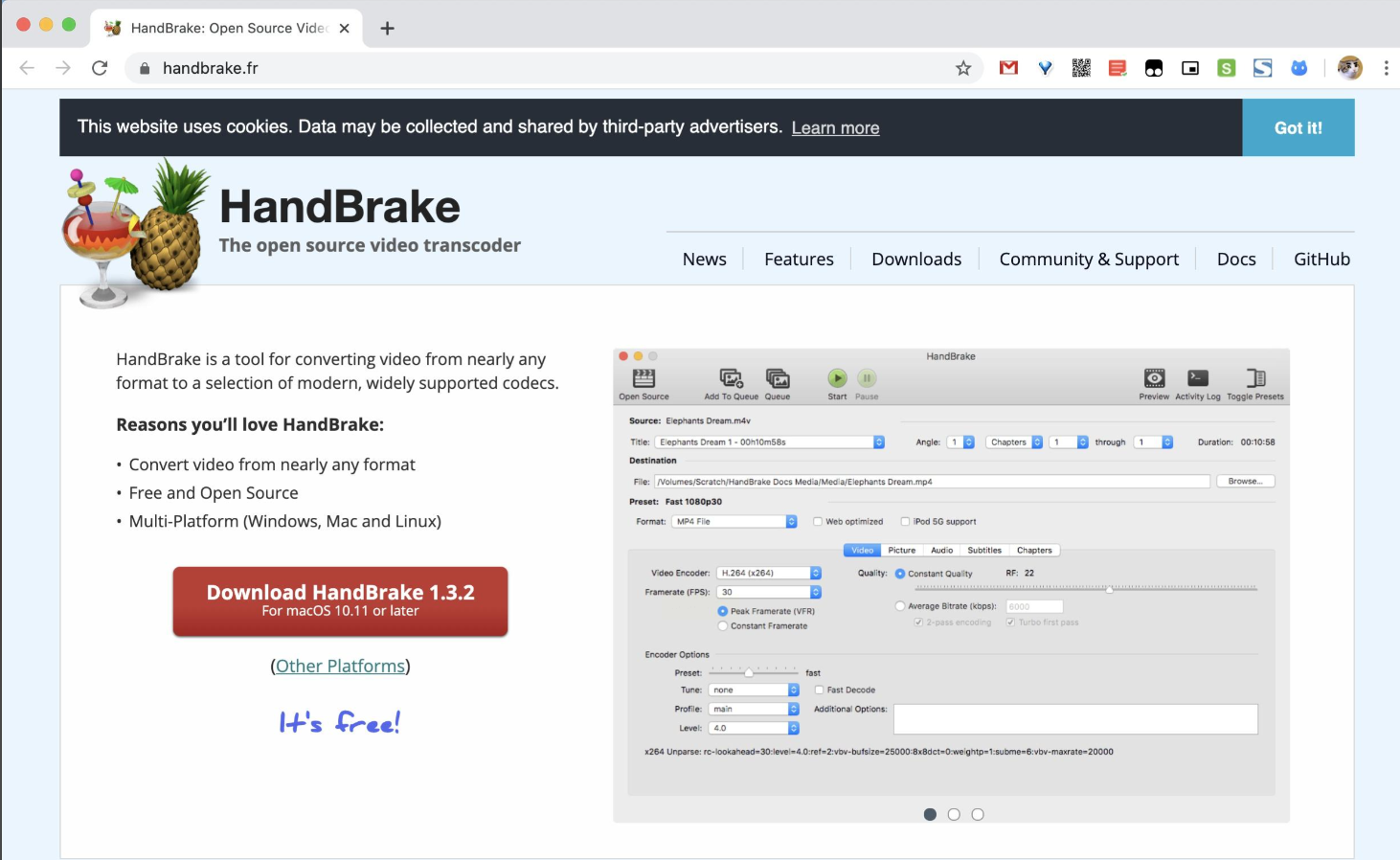Bookmark this page with the star icon
Viewport: 1400px width, 860px height.
[x=963, y=68]
